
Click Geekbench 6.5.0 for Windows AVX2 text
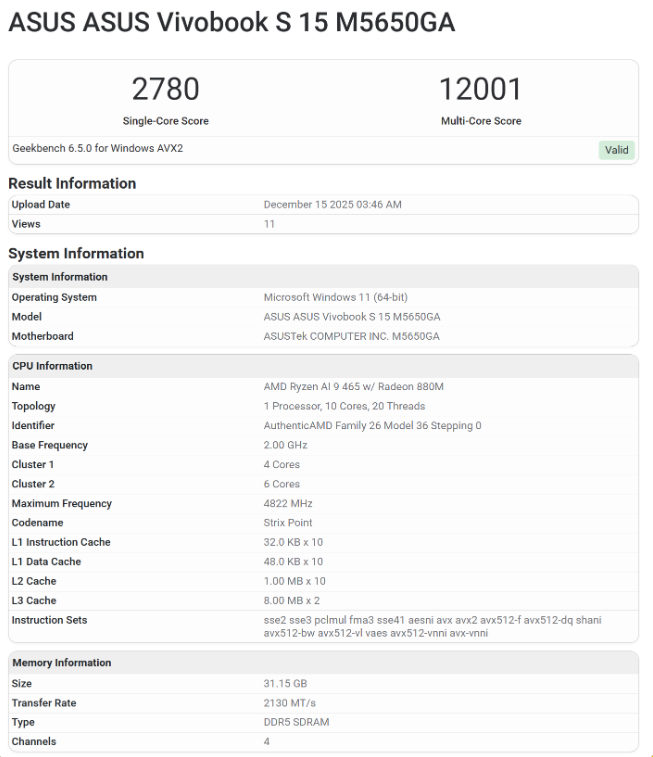tap(97, 148)
